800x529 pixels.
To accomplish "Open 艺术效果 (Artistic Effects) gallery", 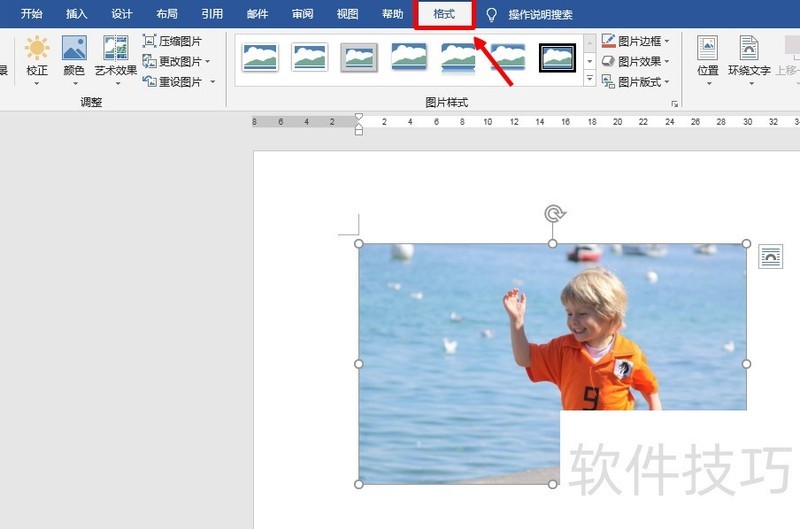I will (115, 58).
